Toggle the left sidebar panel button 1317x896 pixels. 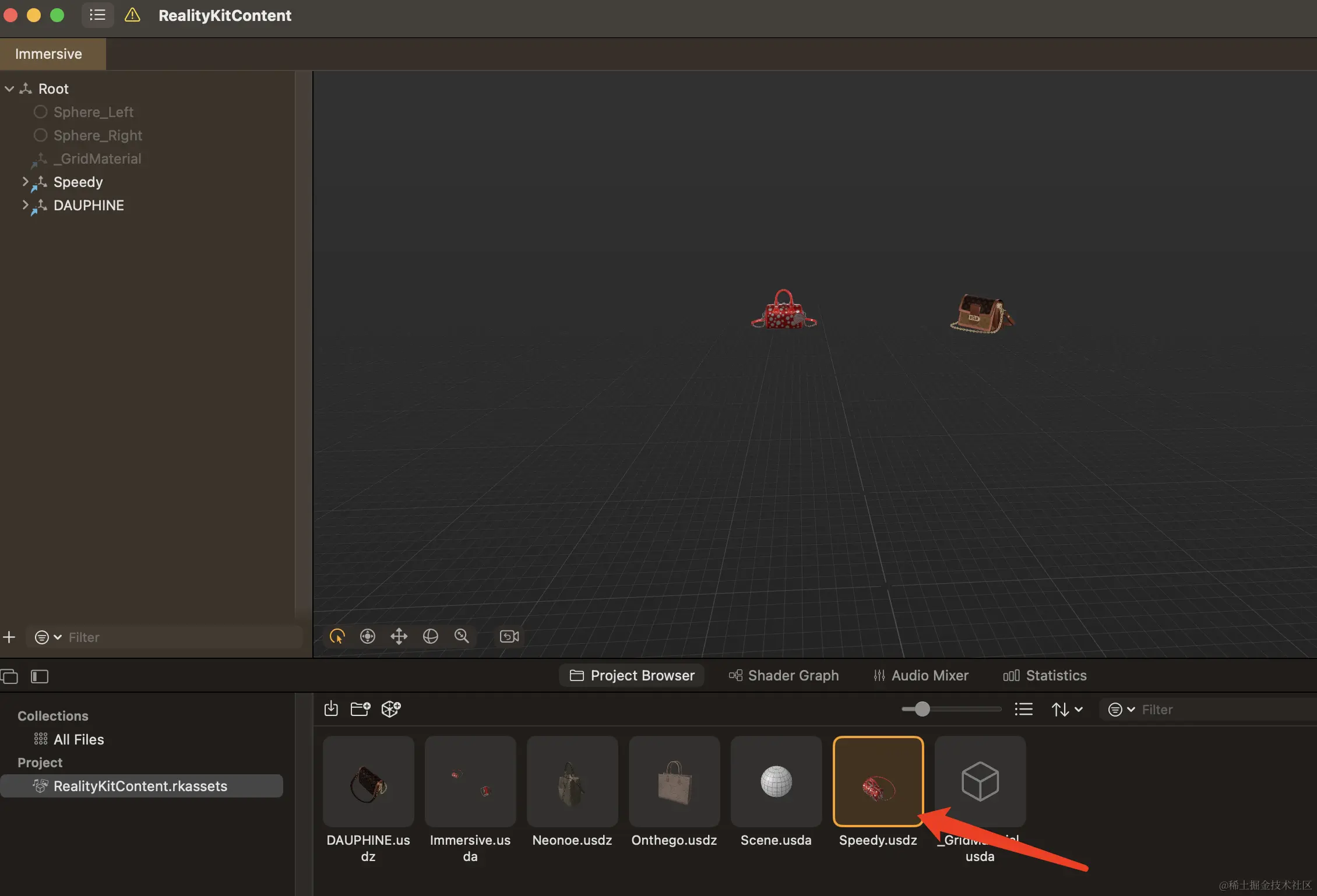40,676
